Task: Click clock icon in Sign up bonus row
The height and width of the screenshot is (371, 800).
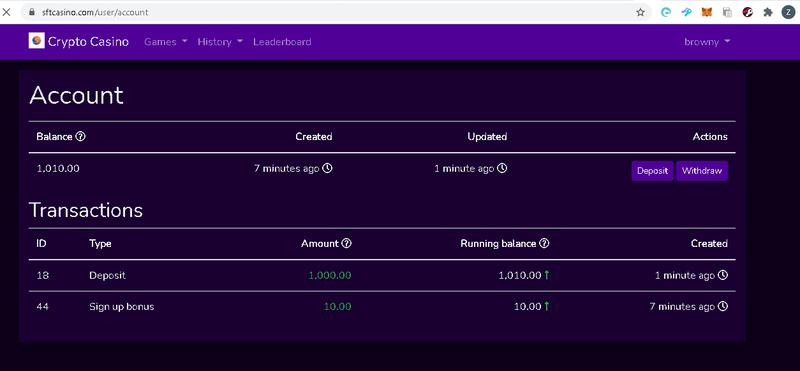Action: click(x=722, y=306)
